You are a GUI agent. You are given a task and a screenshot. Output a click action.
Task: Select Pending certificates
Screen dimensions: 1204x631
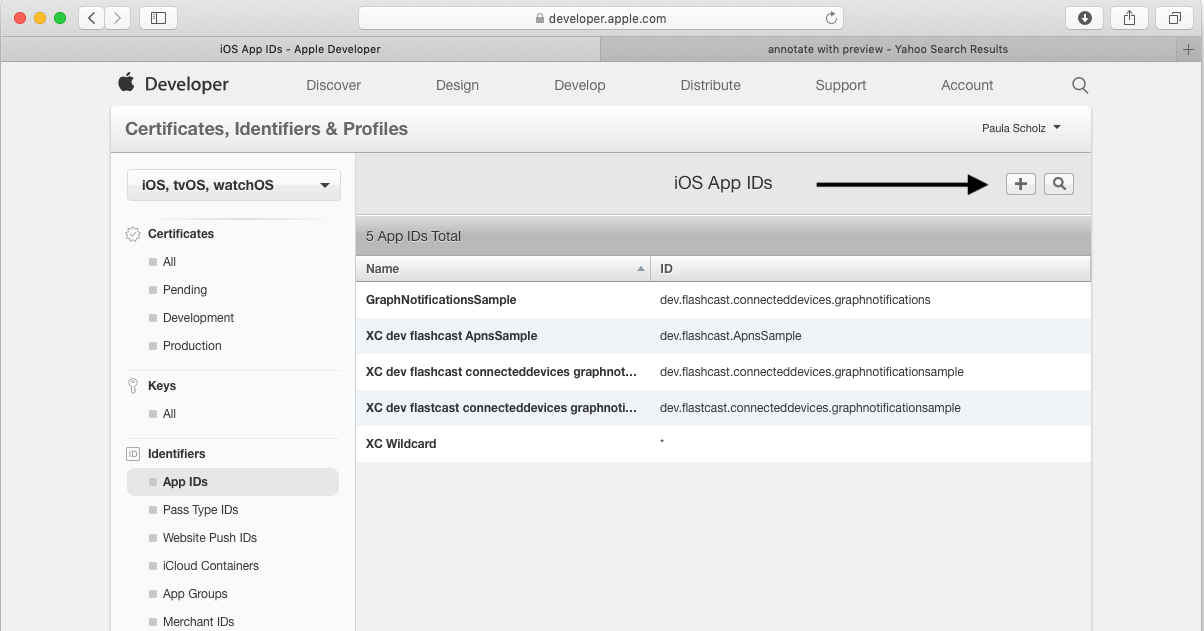point(185,290)
